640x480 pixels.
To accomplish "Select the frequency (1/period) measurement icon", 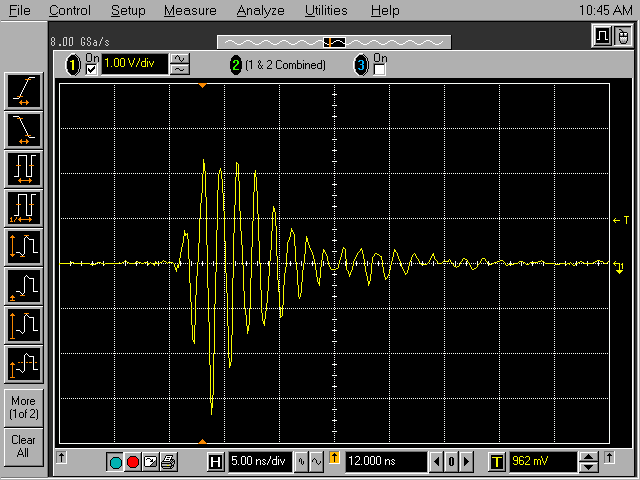I will pos(24,209).
